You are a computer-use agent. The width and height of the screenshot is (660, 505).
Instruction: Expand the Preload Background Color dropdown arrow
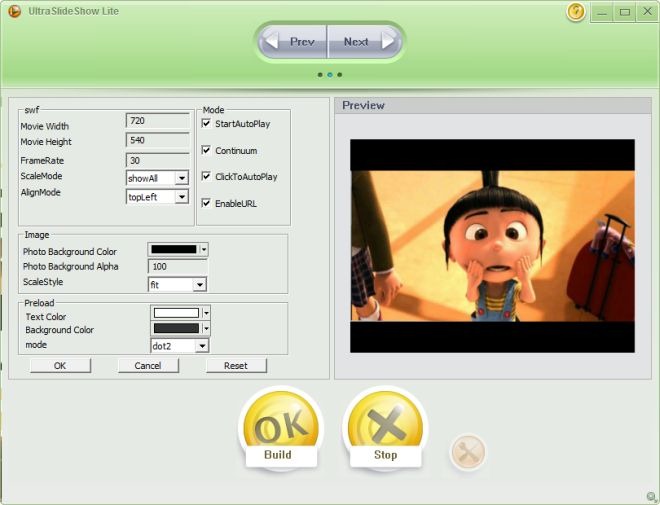point(206,328)
